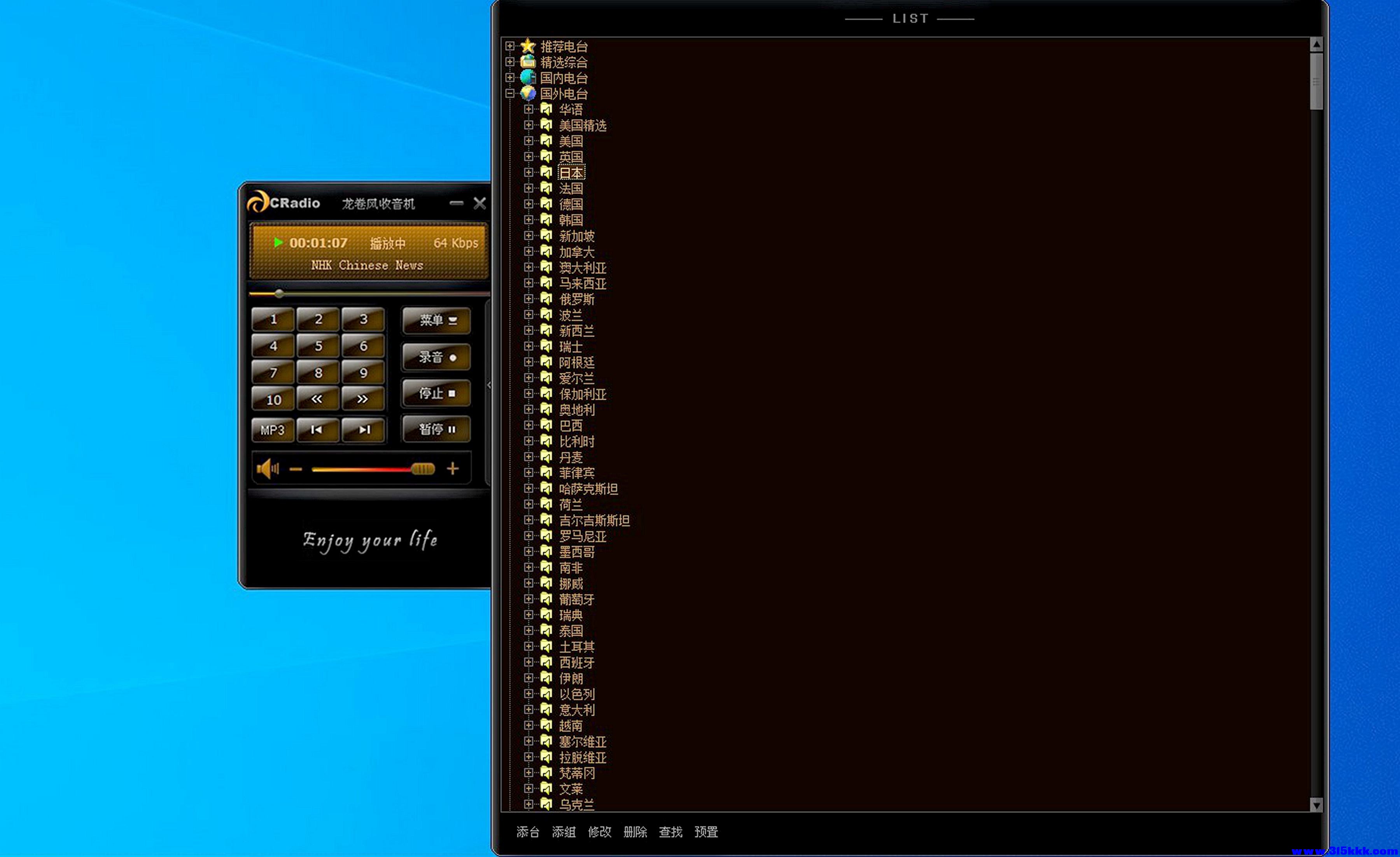The image size is (1400, 857).
Task: Toggle pause with the 暂停 button
Action: [436, 429]
